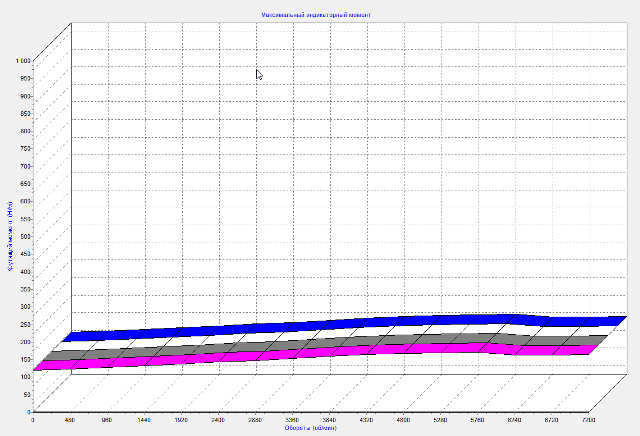Image resolution: width=640 pixels, height=436 pixels.
Task: Click the 950 vertical axis label
Action: (x=25, y=78)
